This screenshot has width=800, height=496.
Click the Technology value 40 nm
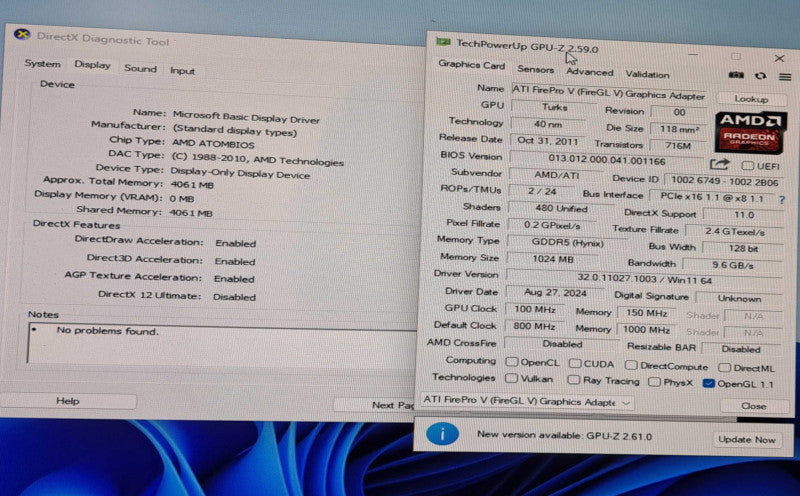[x=548, y=125]
